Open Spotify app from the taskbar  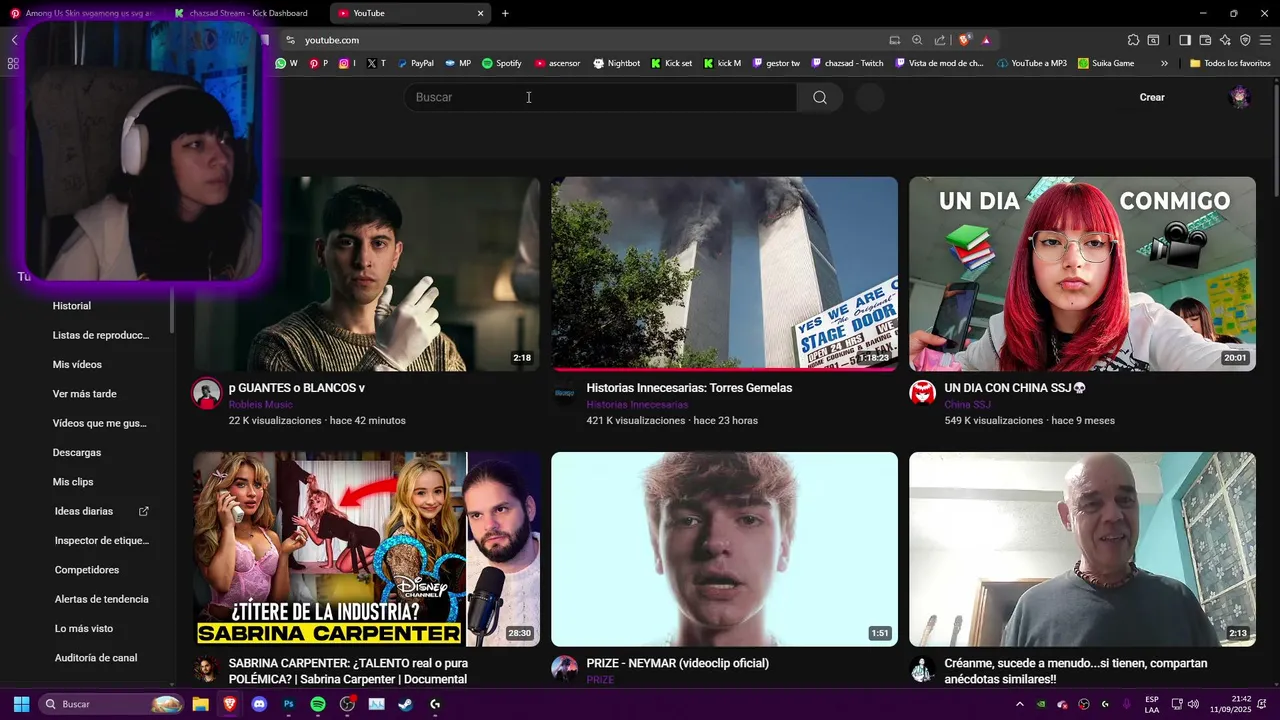coord(318,704)
